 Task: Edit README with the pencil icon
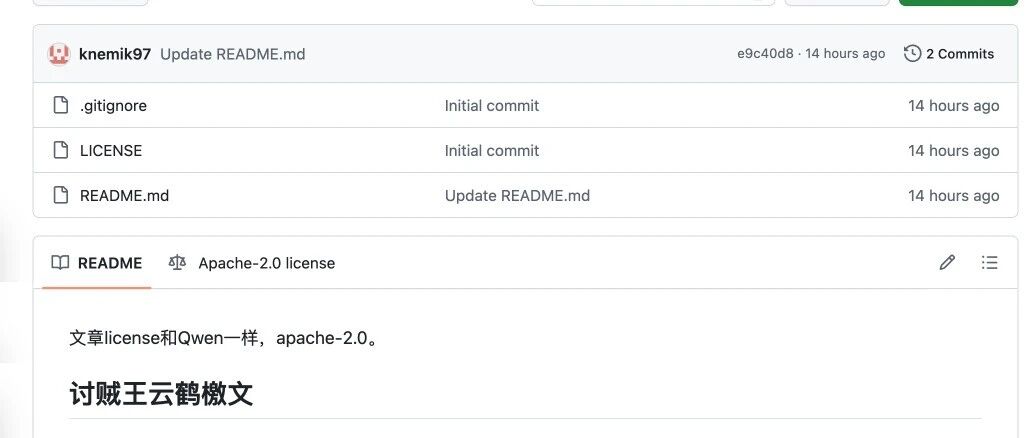[x=947, y=263]
